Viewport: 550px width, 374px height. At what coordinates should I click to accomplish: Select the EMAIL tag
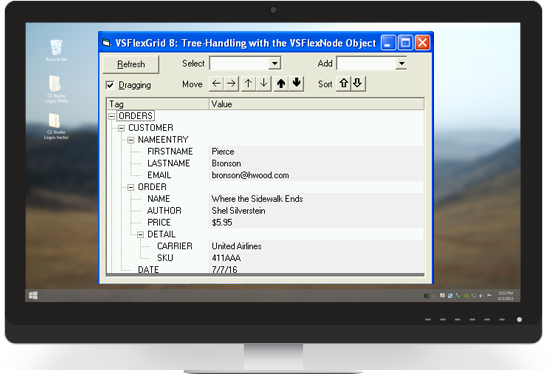tap(159, 175)
